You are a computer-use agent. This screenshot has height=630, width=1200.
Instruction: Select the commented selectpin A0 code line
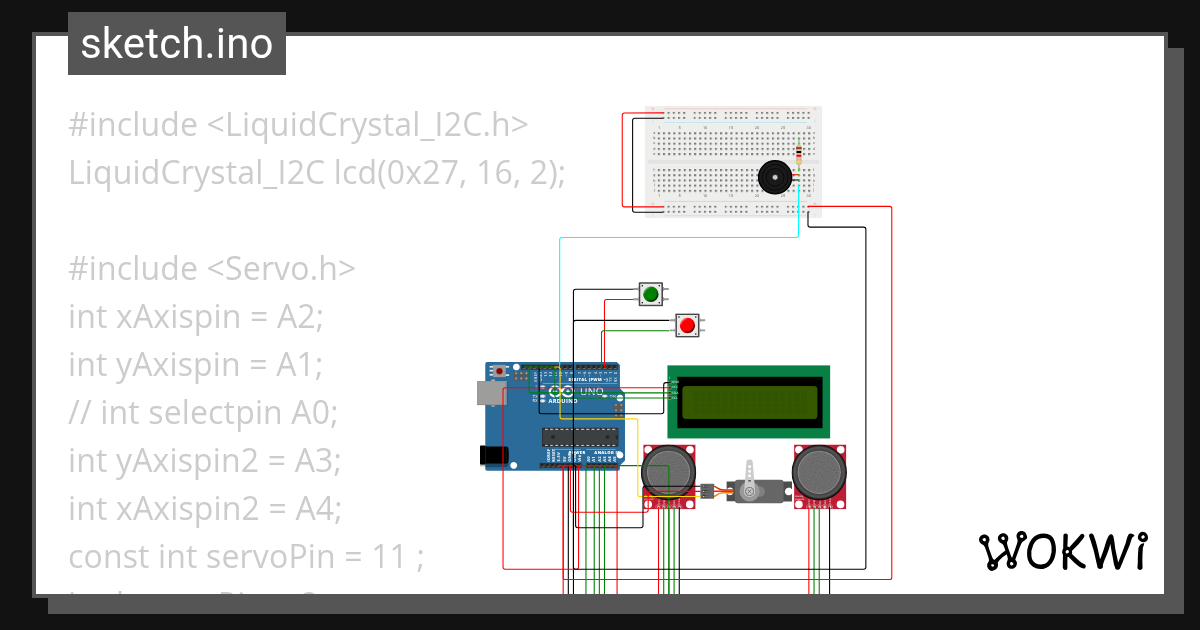coord(203,412)
